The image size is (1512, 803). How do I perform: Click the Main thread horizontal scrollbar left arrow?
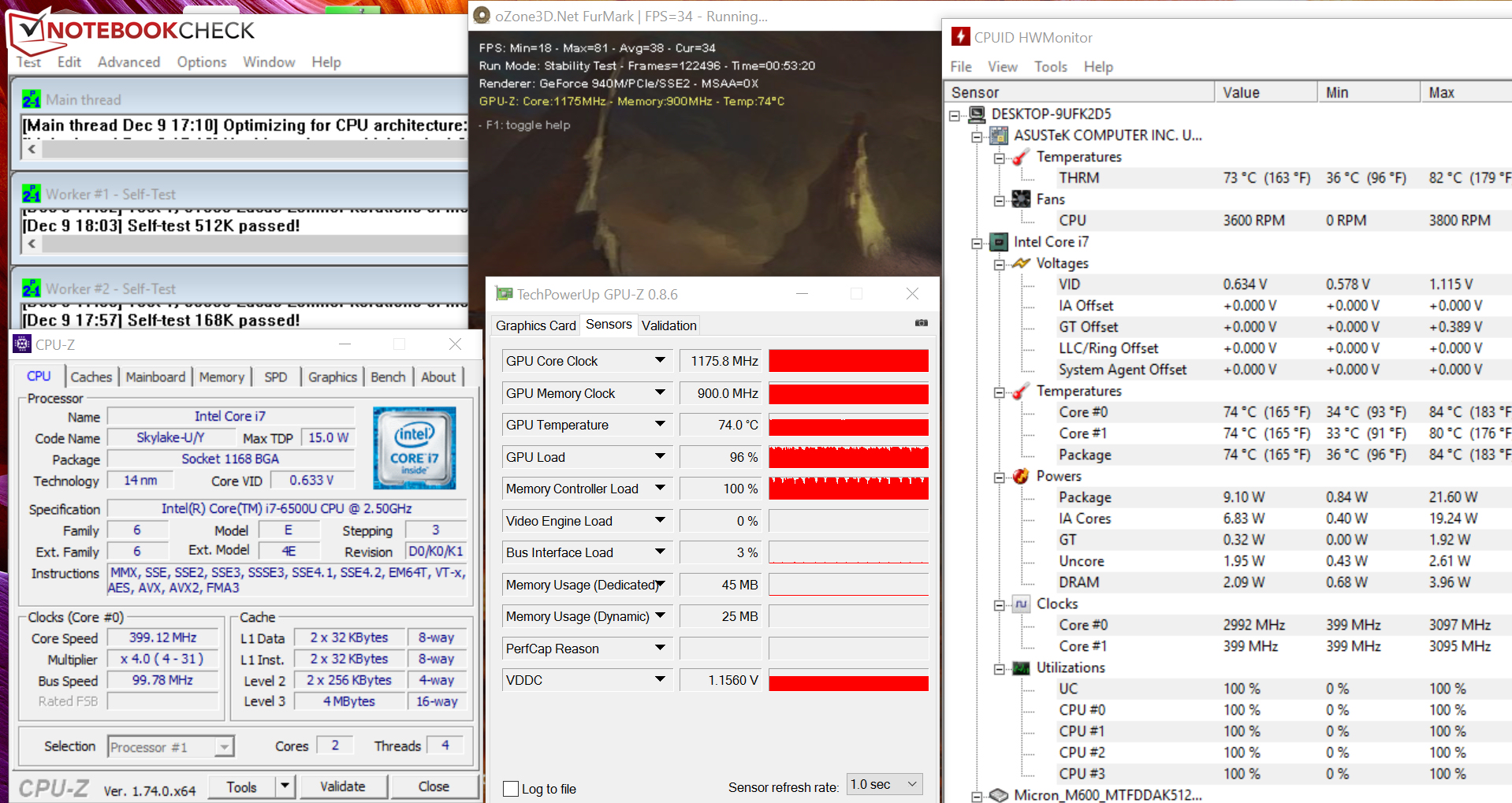pos(32,149)
